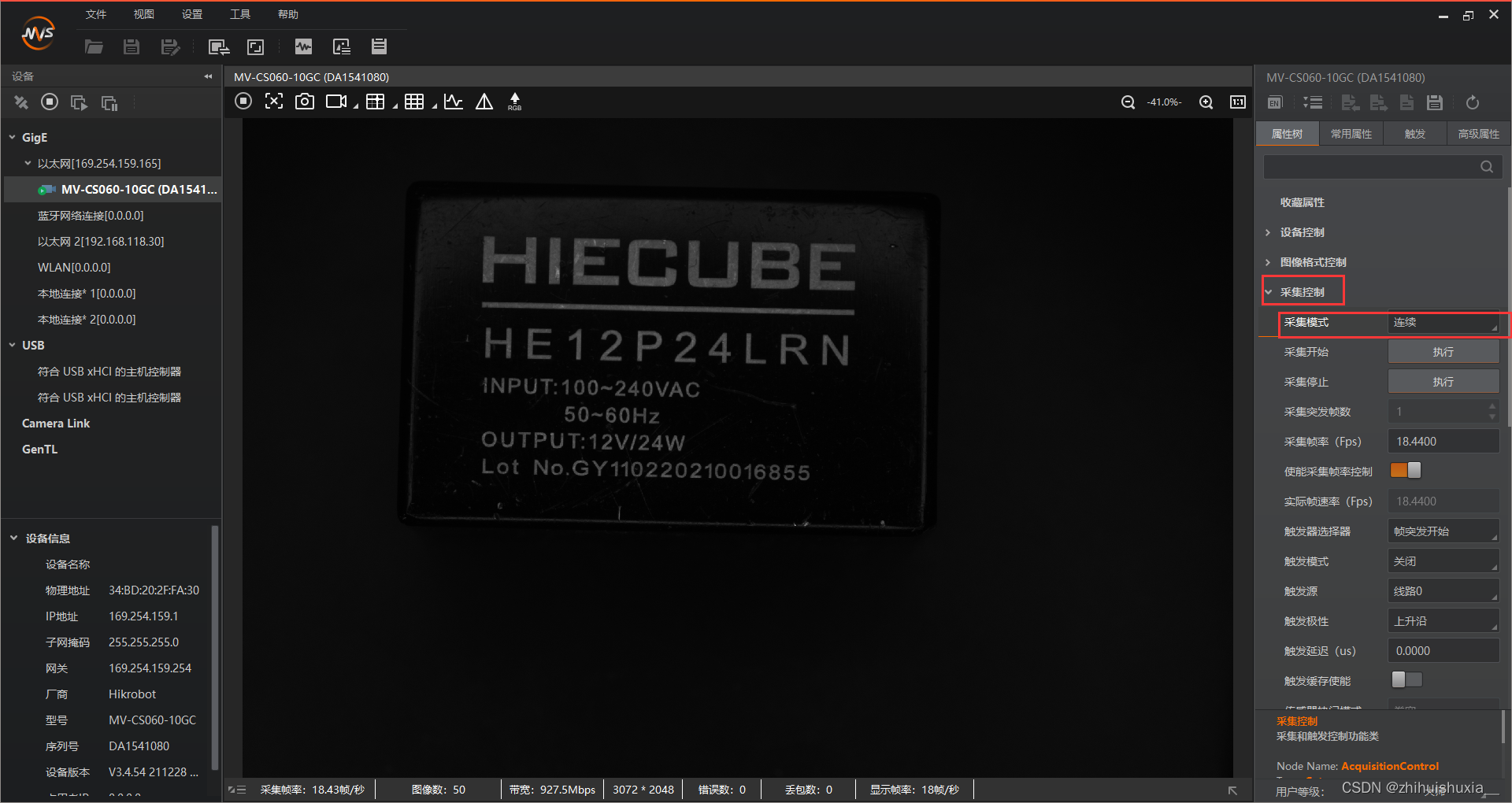Zoom in the image with plus magnifier
Viewport: 1512px width, 803px height.
click(x=1206, y=102)
